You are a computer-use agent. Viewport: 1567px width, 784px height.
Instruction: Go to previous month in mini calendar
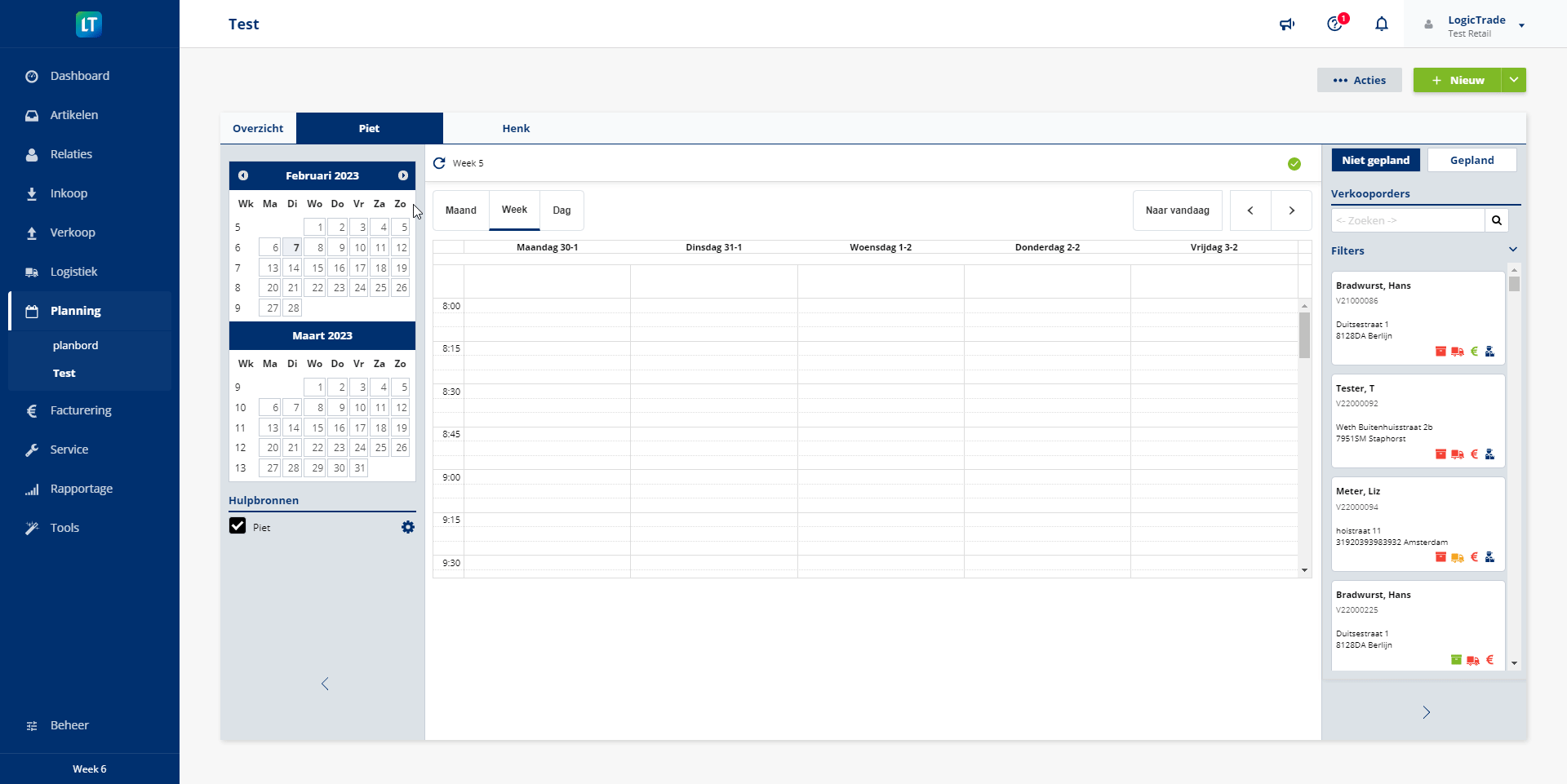point(243,175)
